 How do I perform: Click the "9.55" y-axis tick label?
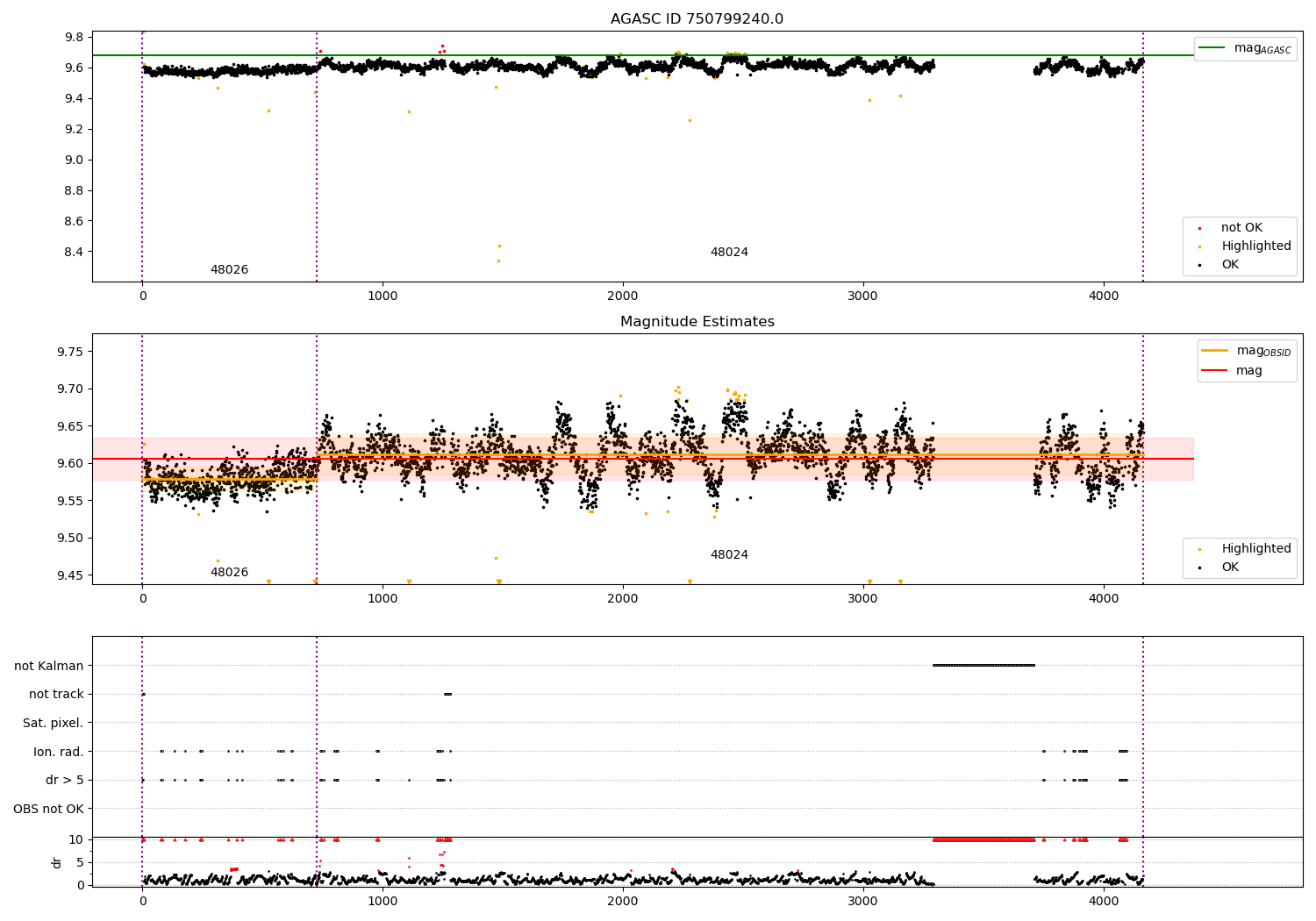70,501
